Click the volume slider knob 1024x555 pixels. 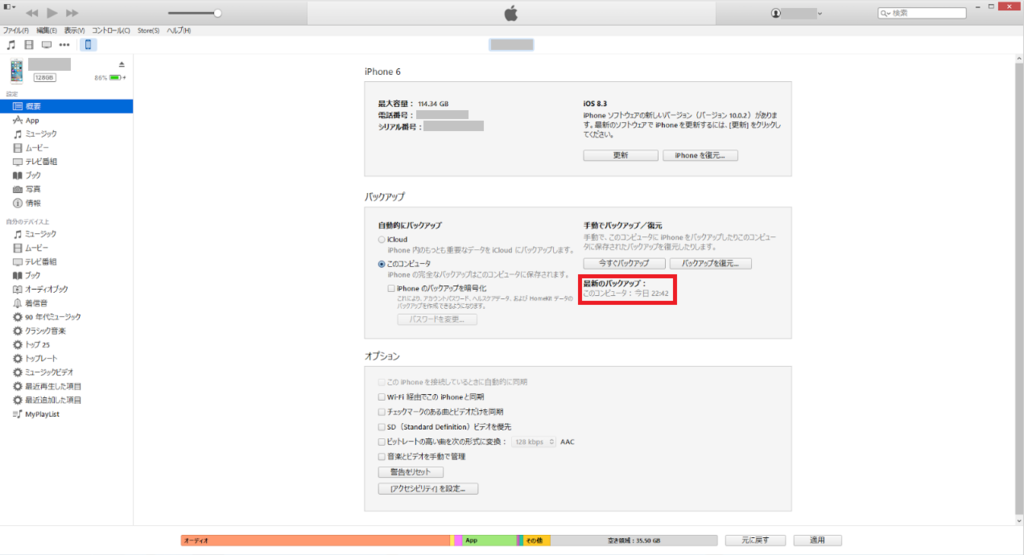[x=217, y=13]
